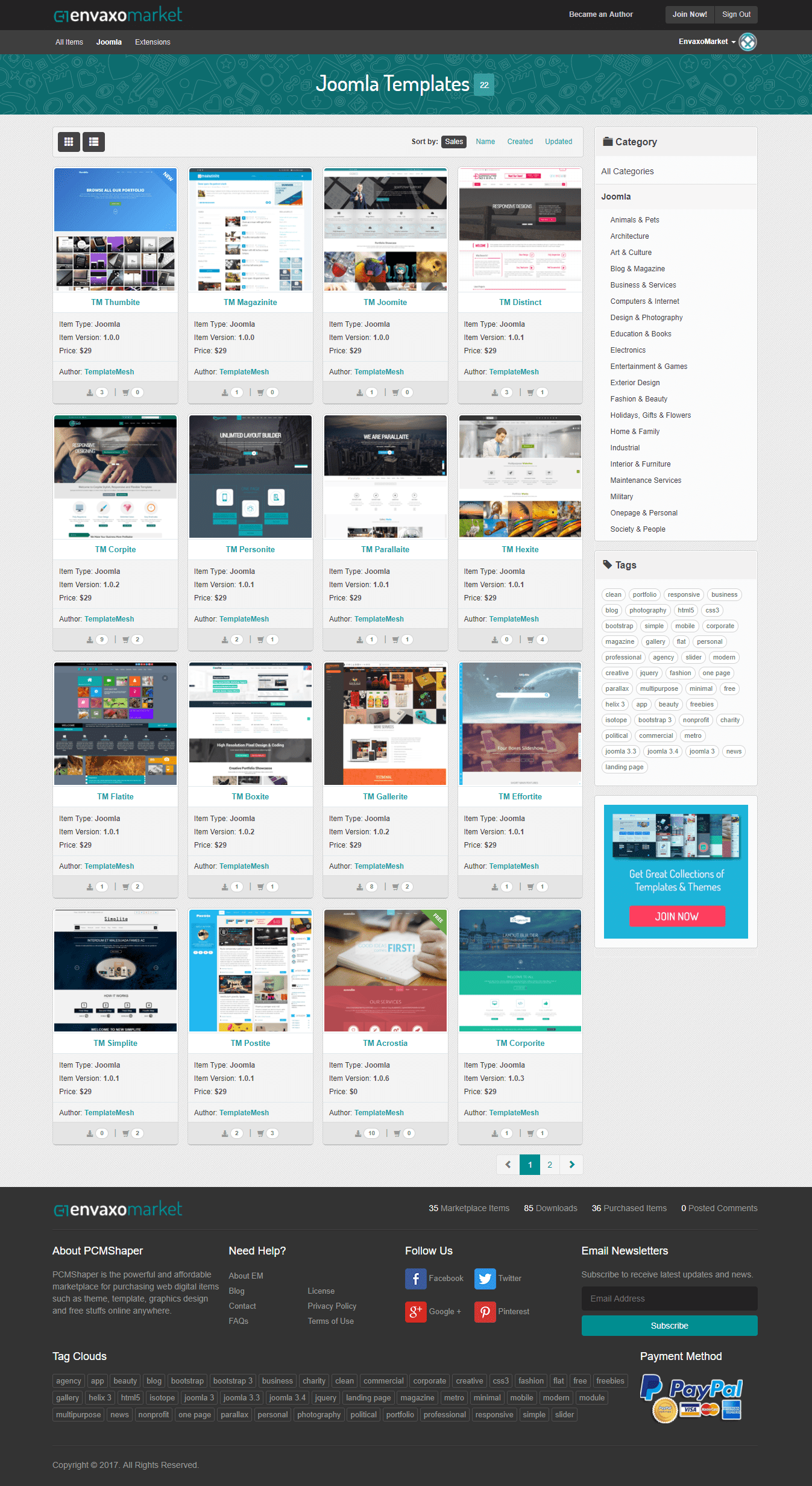Click the Terms of Use link

(330, 1321)
